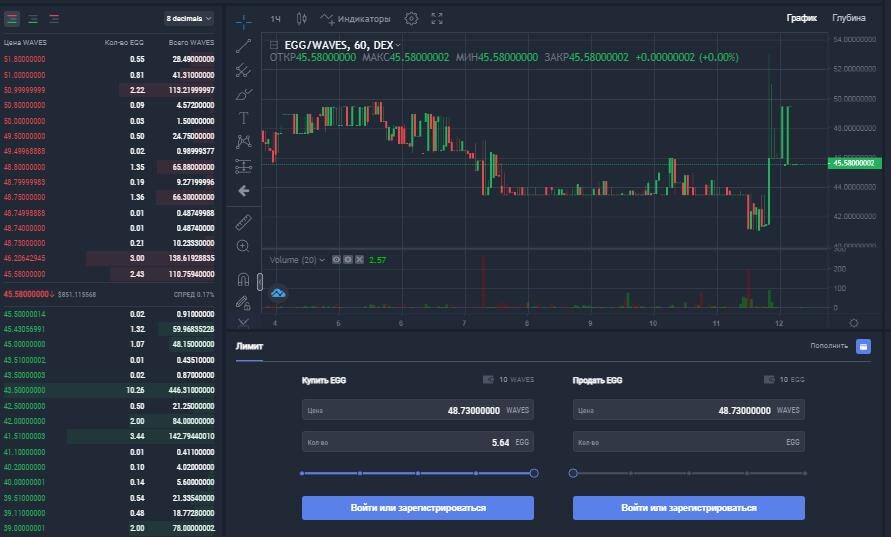Expand the Volume (20) indicator dropdown
Viewport: 891px width, 537px height.
322,260
